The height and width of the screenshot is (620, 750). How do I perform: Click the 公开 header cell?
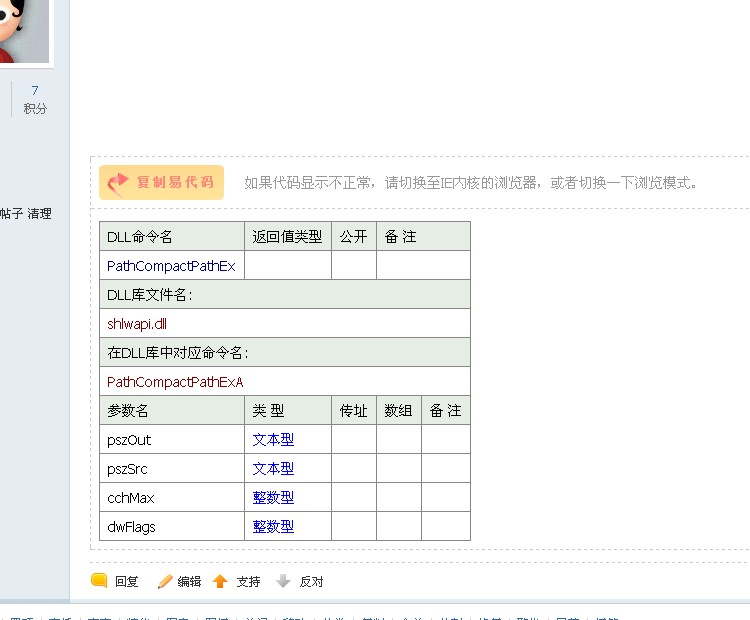(x=354, y=236)
